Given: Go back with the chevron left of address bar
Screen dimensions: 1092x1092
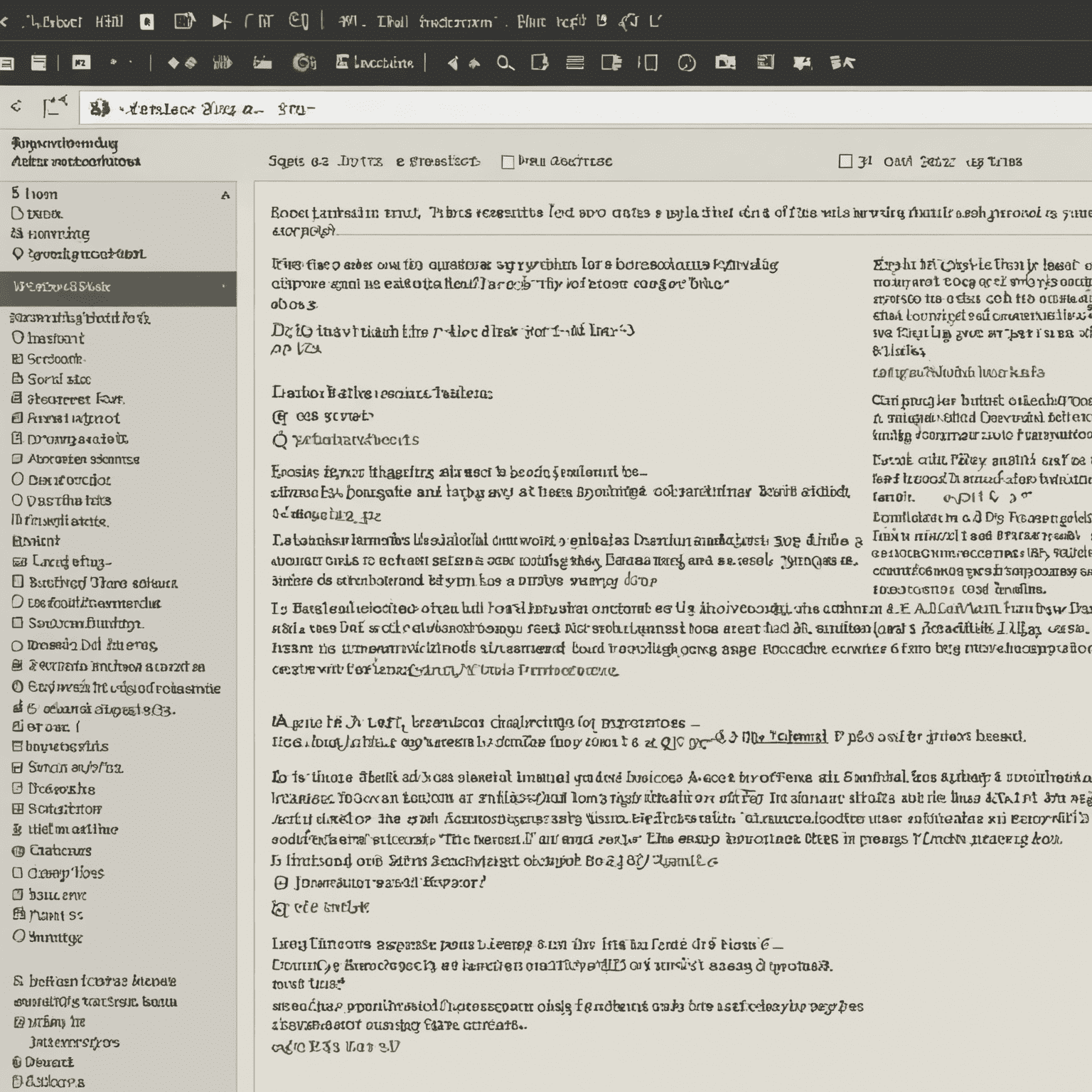Looking at the screenshot, I should coord(16,107).
